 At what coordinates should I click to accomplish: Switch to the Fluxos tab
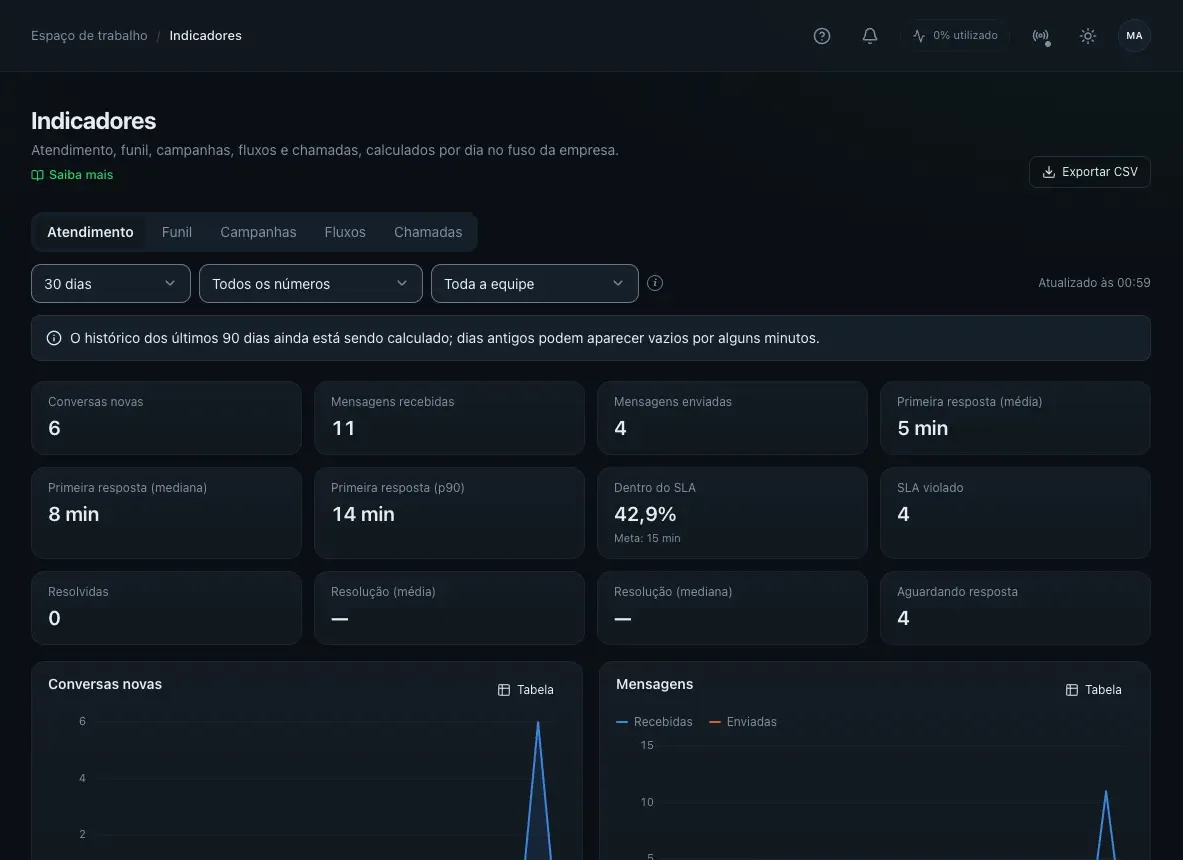(345, 232)
